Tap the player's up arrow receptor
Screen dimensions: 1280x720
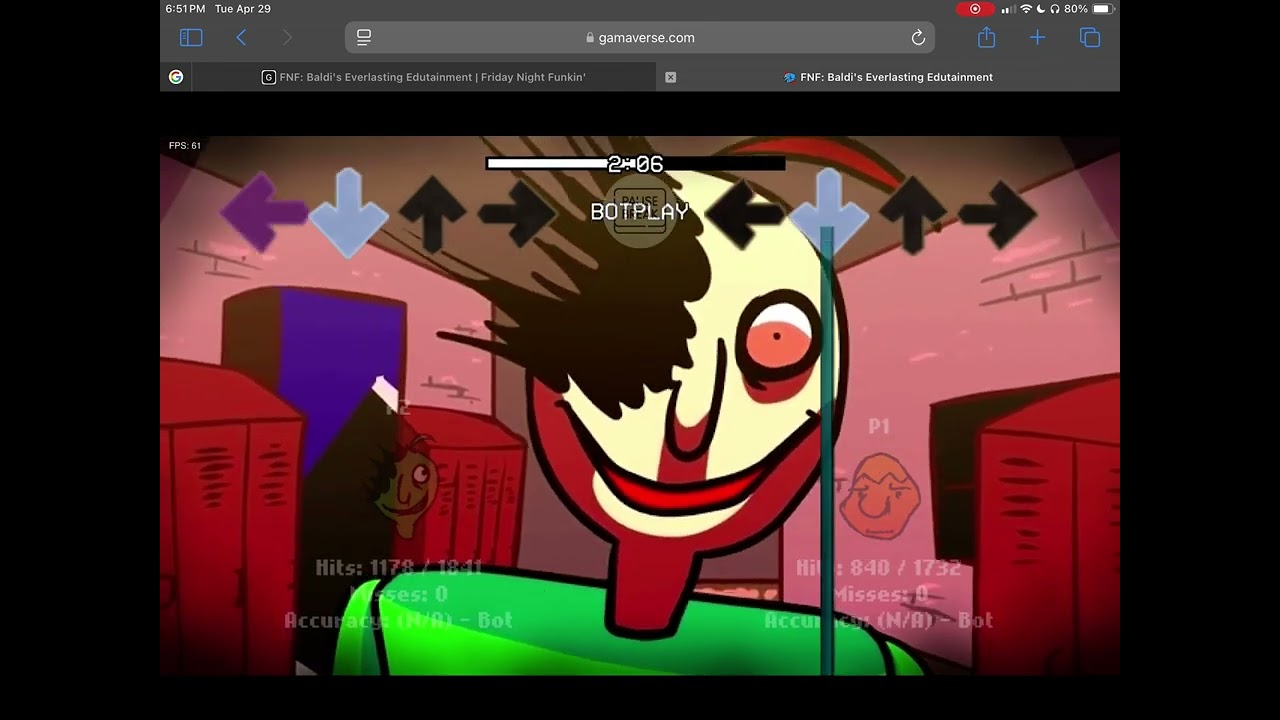(x=913, y=212)
